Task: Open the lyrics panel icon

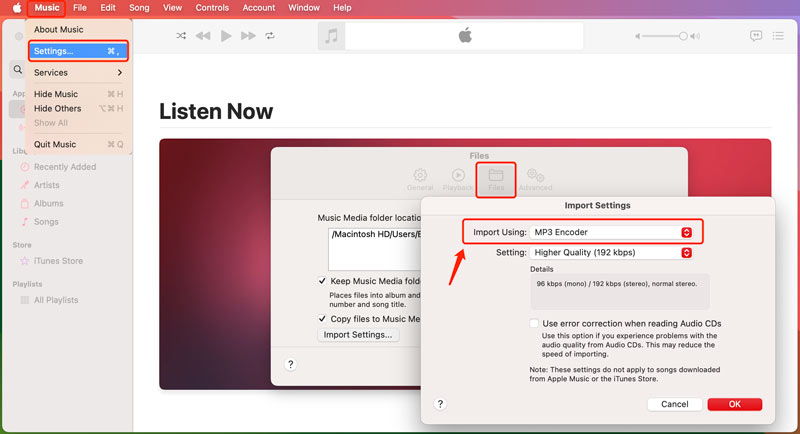Action: tap(757, 36)
